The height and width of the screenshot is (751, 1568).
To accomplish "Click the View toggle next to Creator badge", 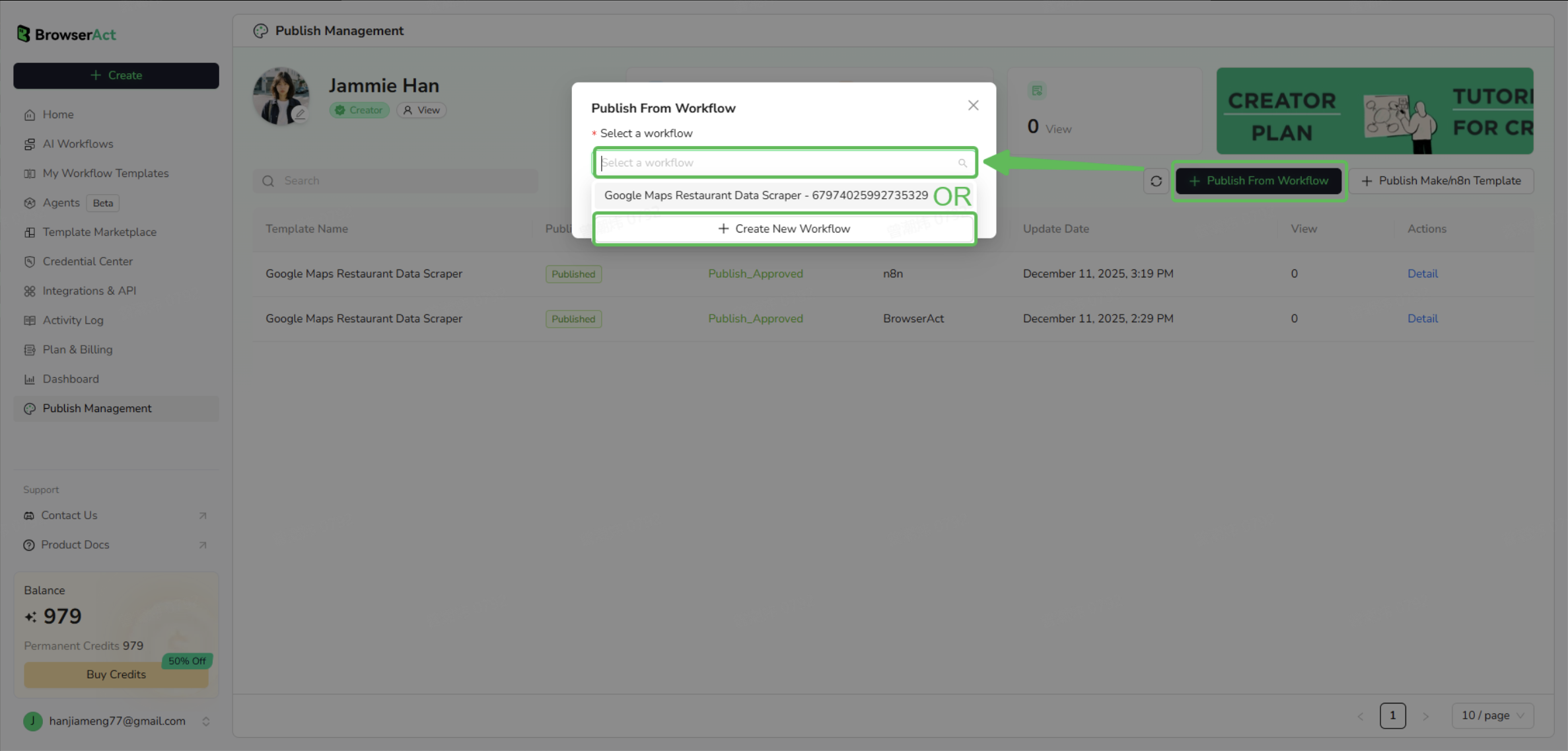I will (421, 110).
